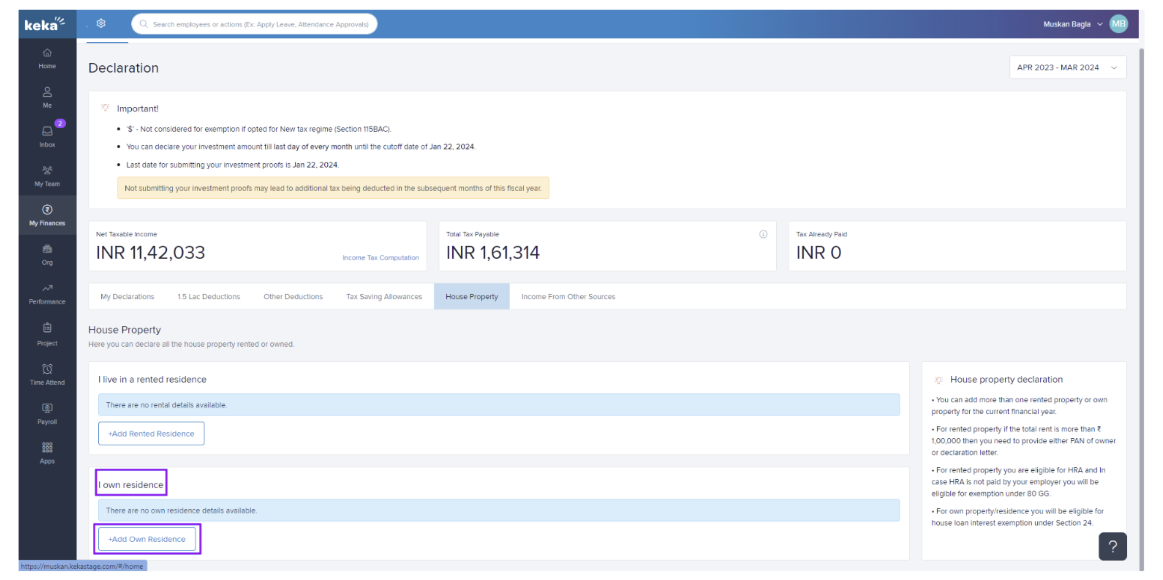Open the Org sidebar icon
1163x580 pixels.
(x=47, y=254)
